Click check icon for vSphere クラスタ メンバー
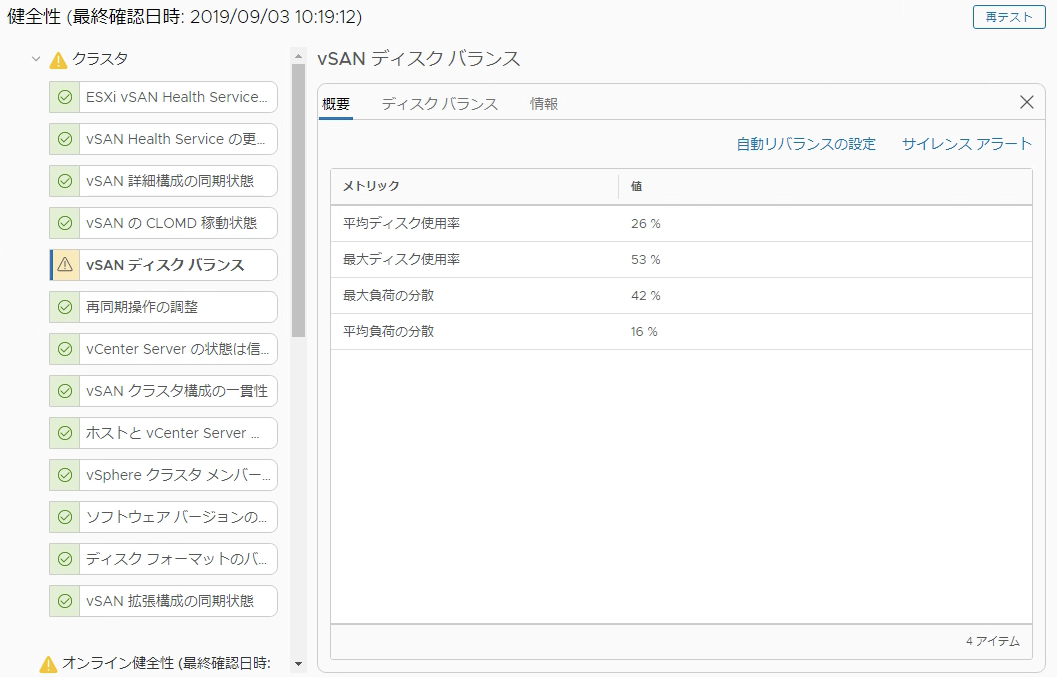 click(65, 475)
